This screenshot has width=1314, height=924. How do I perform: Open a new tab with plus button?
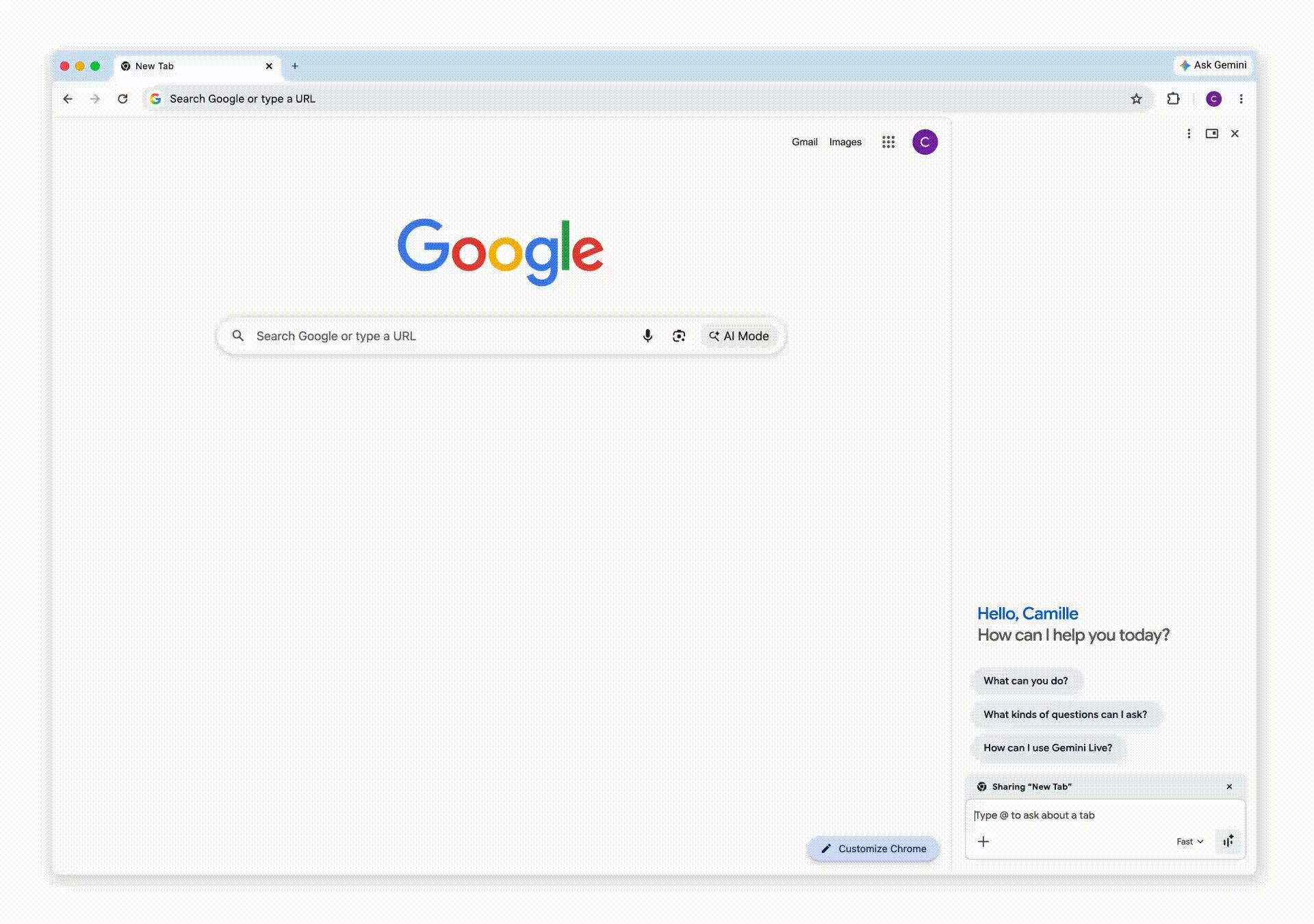[x=295, y=66]
